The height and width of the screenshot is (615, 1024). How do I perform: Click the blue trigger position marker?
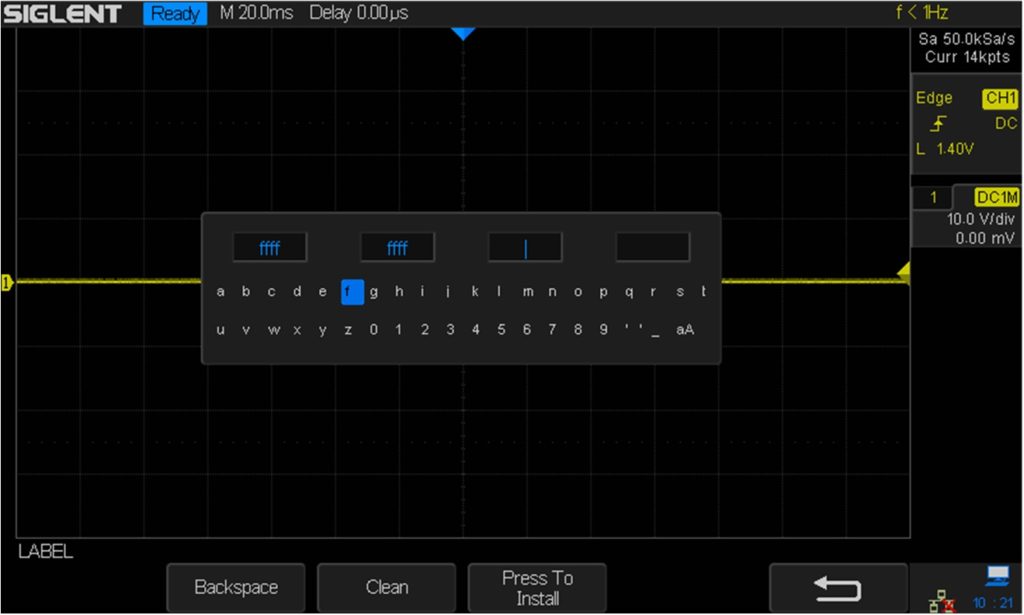(461, 33)
